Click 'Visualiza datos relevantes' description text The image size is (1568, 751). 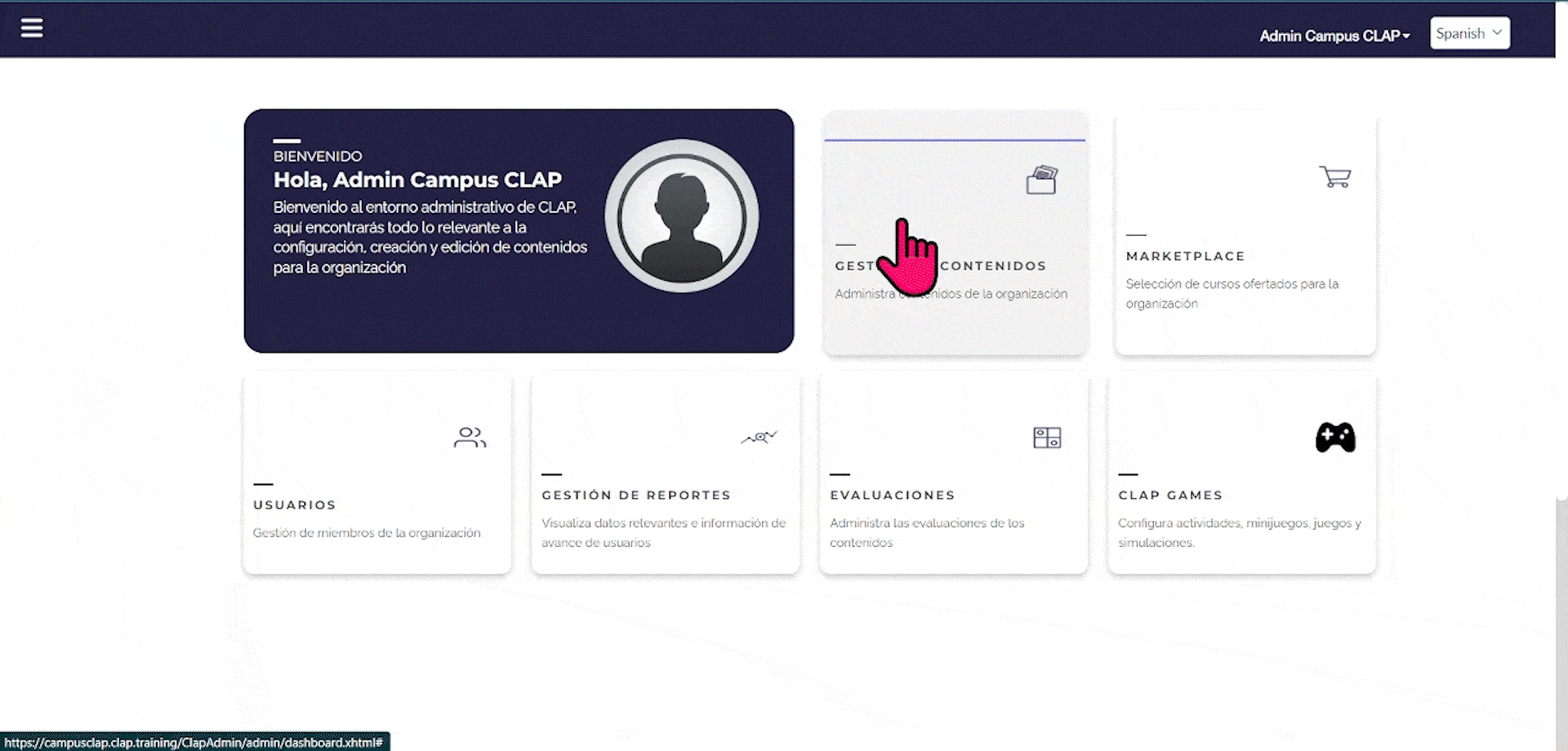tap(664, 533)
